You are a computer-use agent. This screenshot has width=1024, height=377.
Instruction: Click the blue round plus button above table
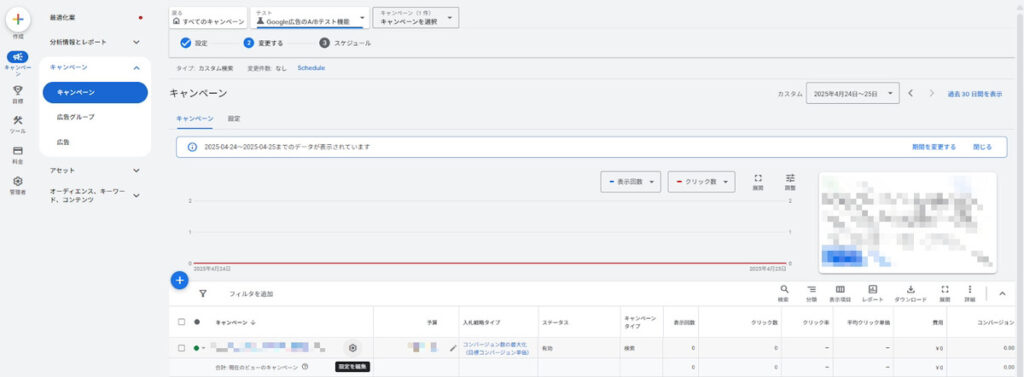[180, 280]
